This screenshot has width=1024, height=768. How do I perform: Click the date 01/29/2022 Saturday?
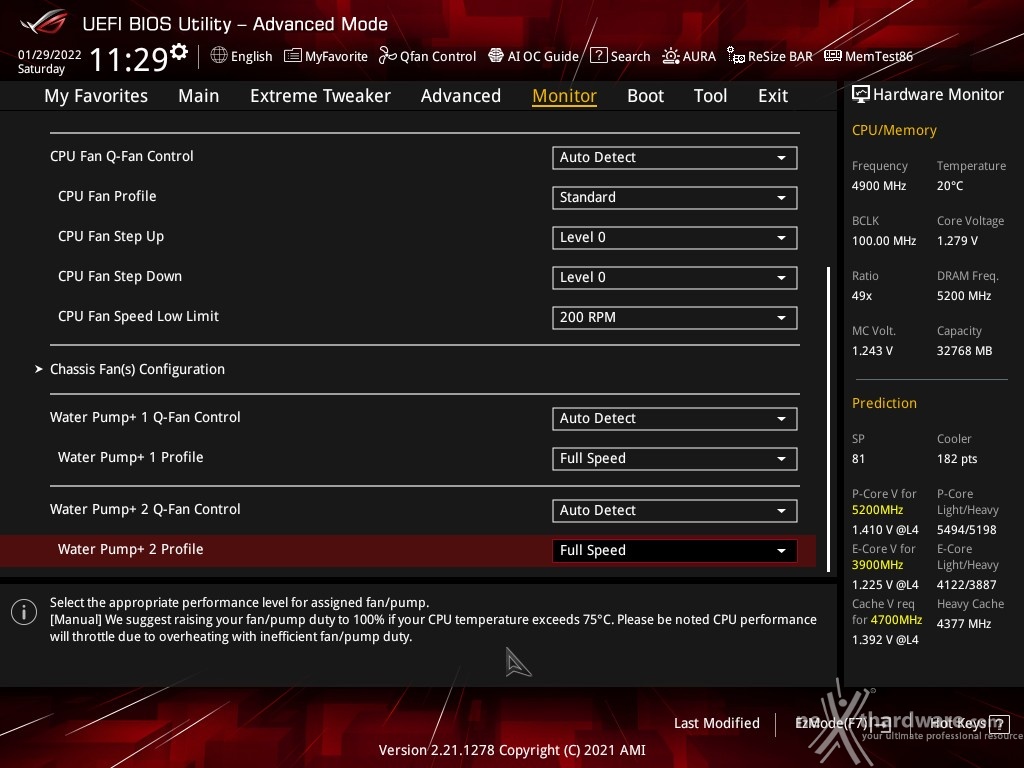[x=49, y=61]
